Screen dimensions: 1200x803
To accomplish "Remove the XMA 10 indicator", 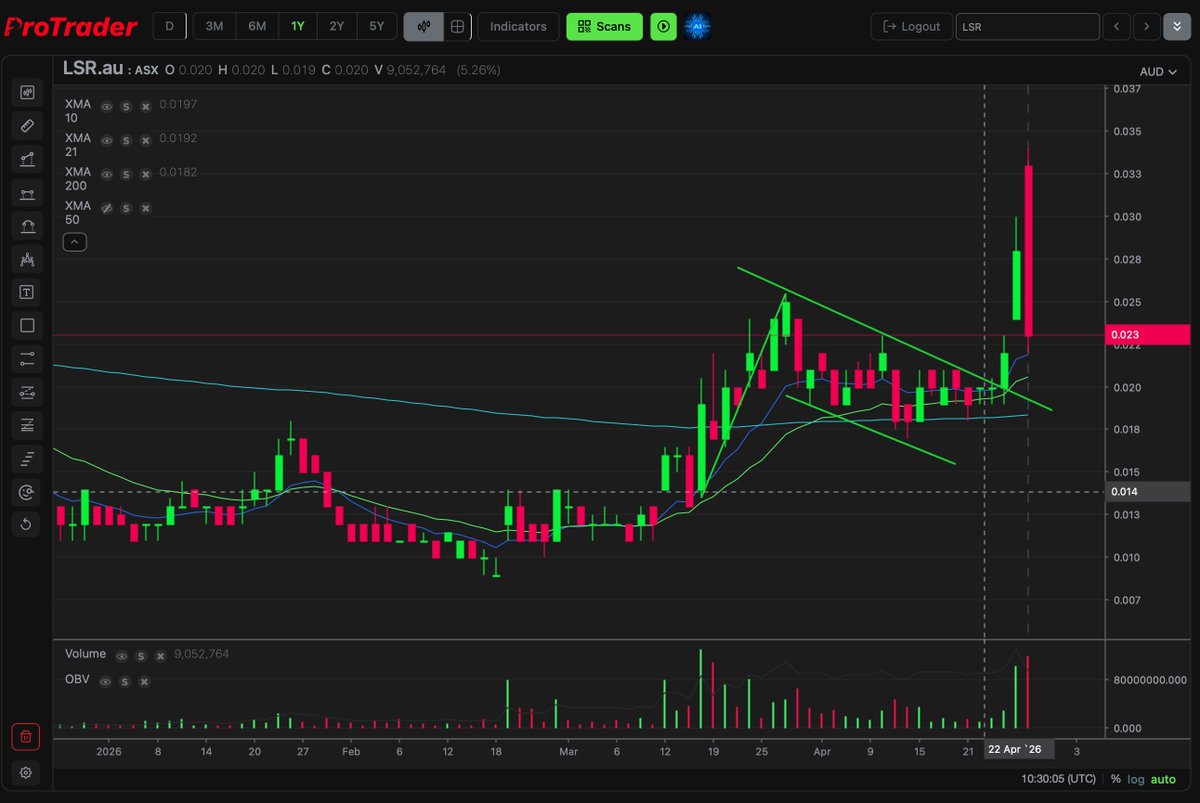I will [145, 106].
